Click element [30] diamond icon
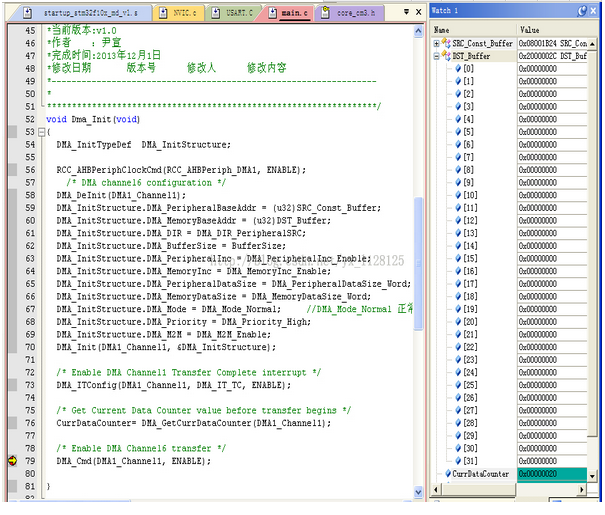605x515 pixels. click(x=458, y=448)
